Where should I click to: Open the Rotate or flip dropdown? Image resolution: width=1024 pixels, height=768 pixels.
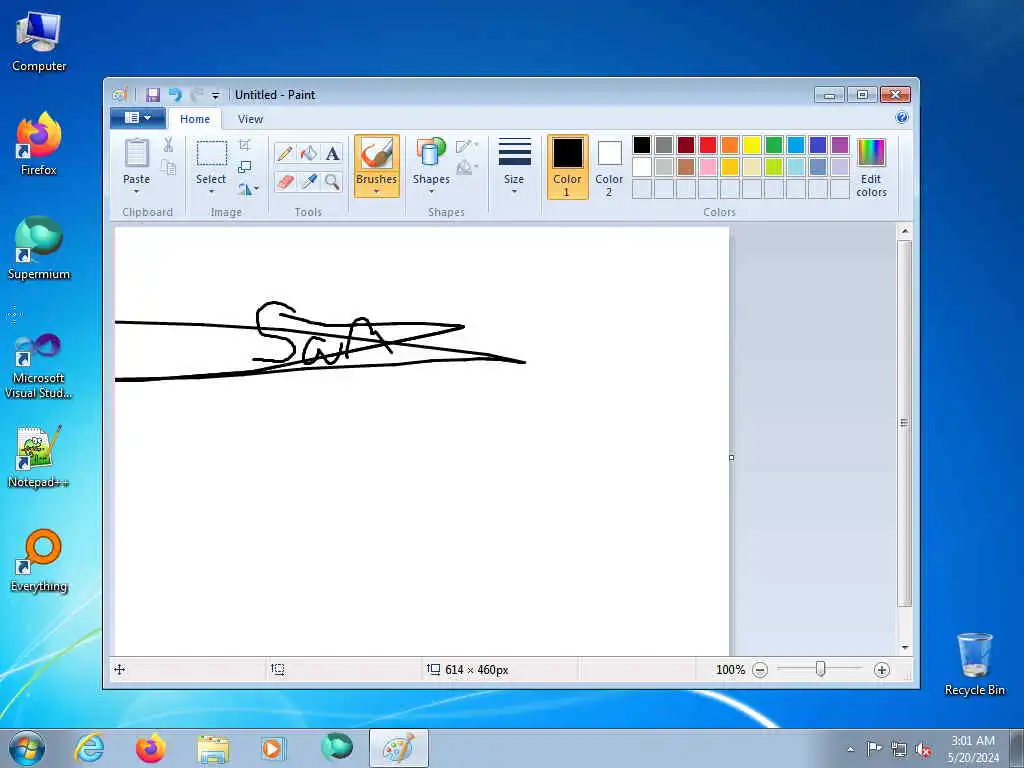[248, 189]
